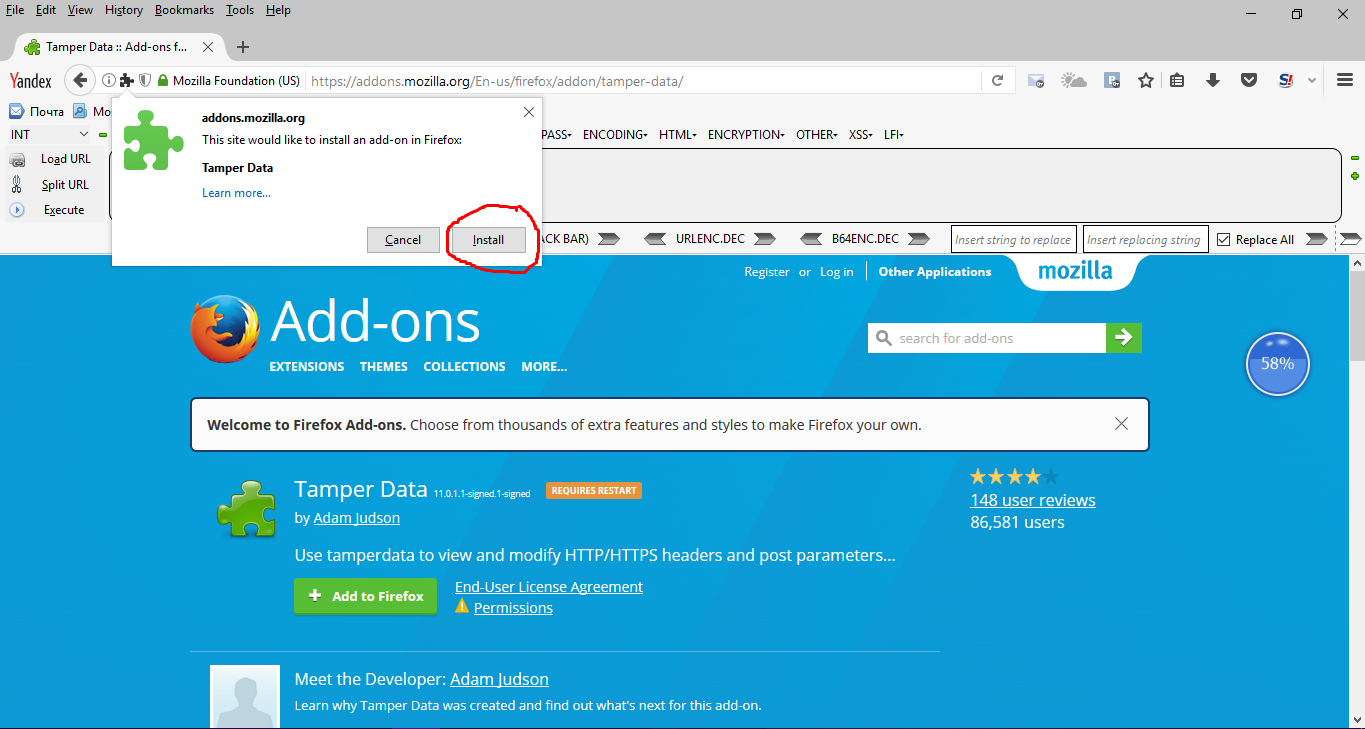Click the Load URL icon in HackBar
This screenshot has width=1365, height=729.
pyautogui.click(x=18, y=158)
